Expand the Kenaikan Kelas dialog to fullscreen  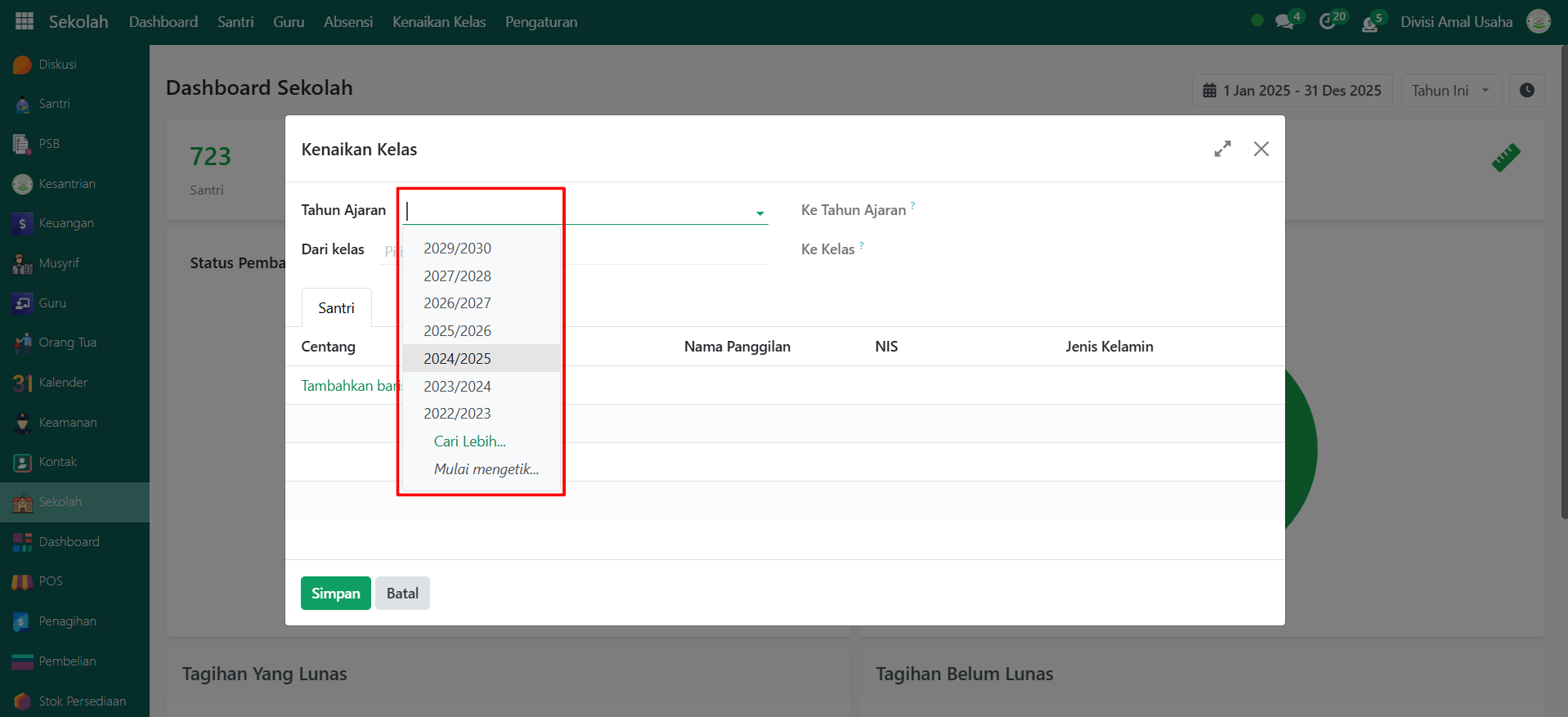coord(1222,149)
